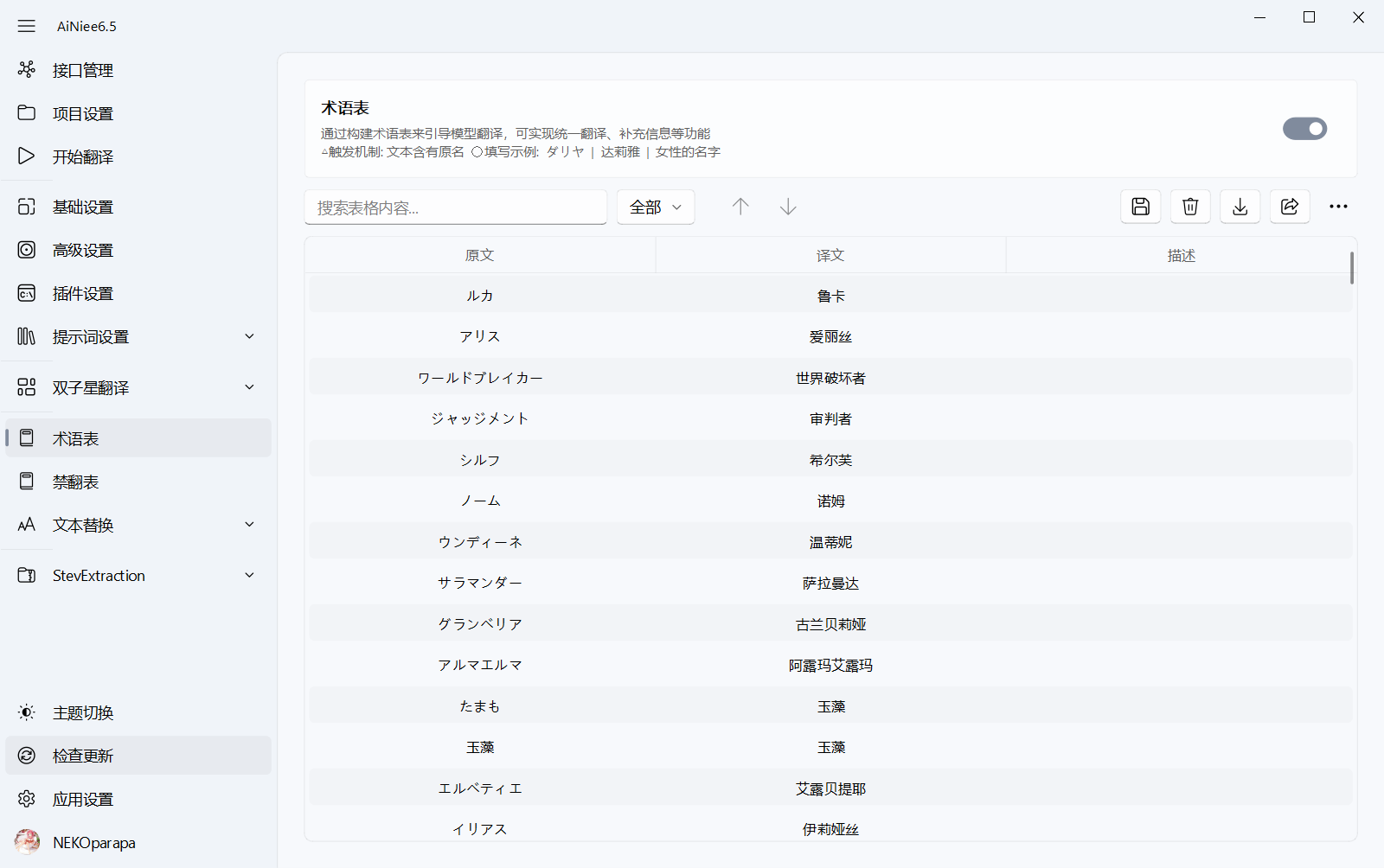Toggle the 术语表 glossary switch off
The image size is (1384, 868).
coord(1304,129)
